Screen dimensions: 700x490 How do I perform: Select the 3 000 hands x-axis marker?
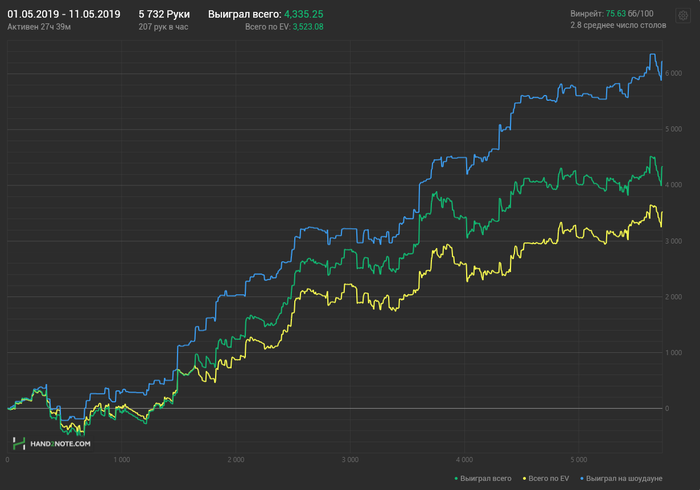(x=350, y=460)
